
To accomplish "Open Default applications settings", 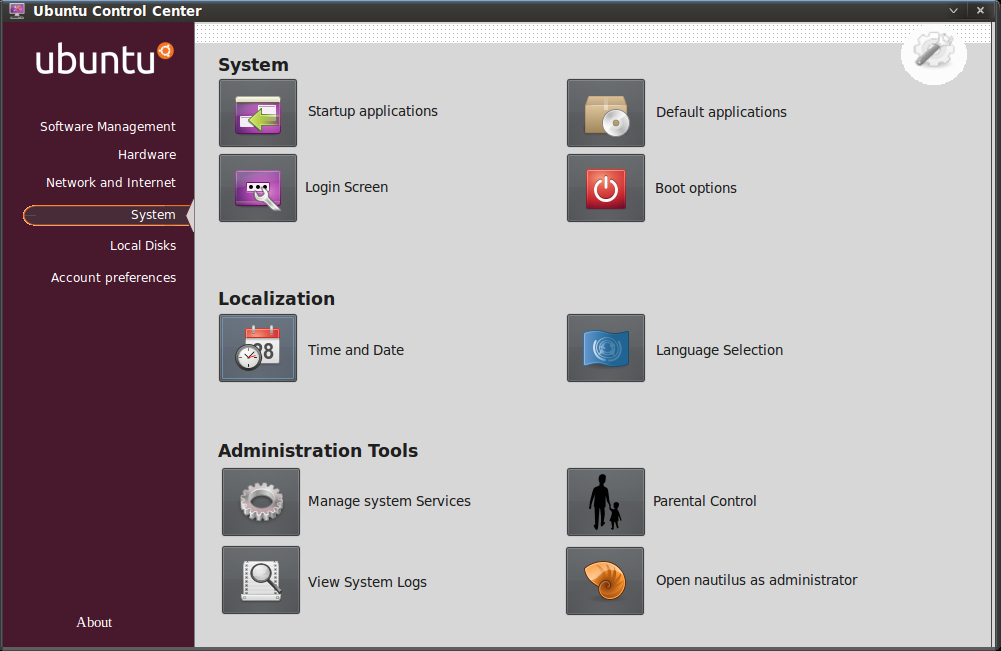I will point(605,112).
